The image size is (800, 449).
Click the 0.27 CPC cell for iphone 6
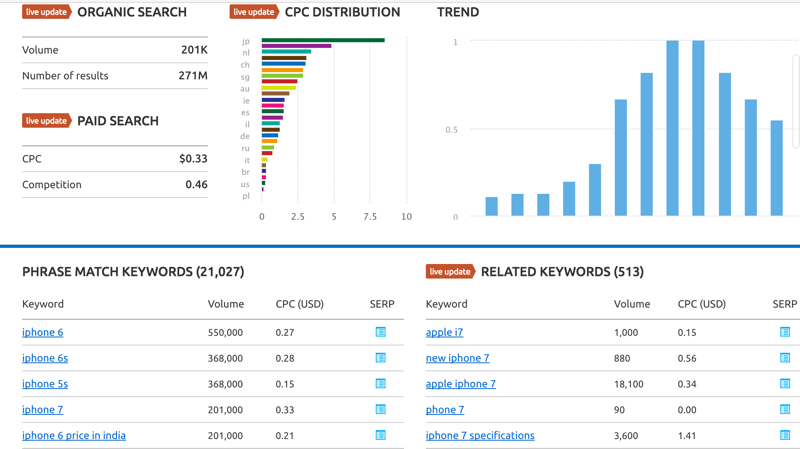(285, 333)
